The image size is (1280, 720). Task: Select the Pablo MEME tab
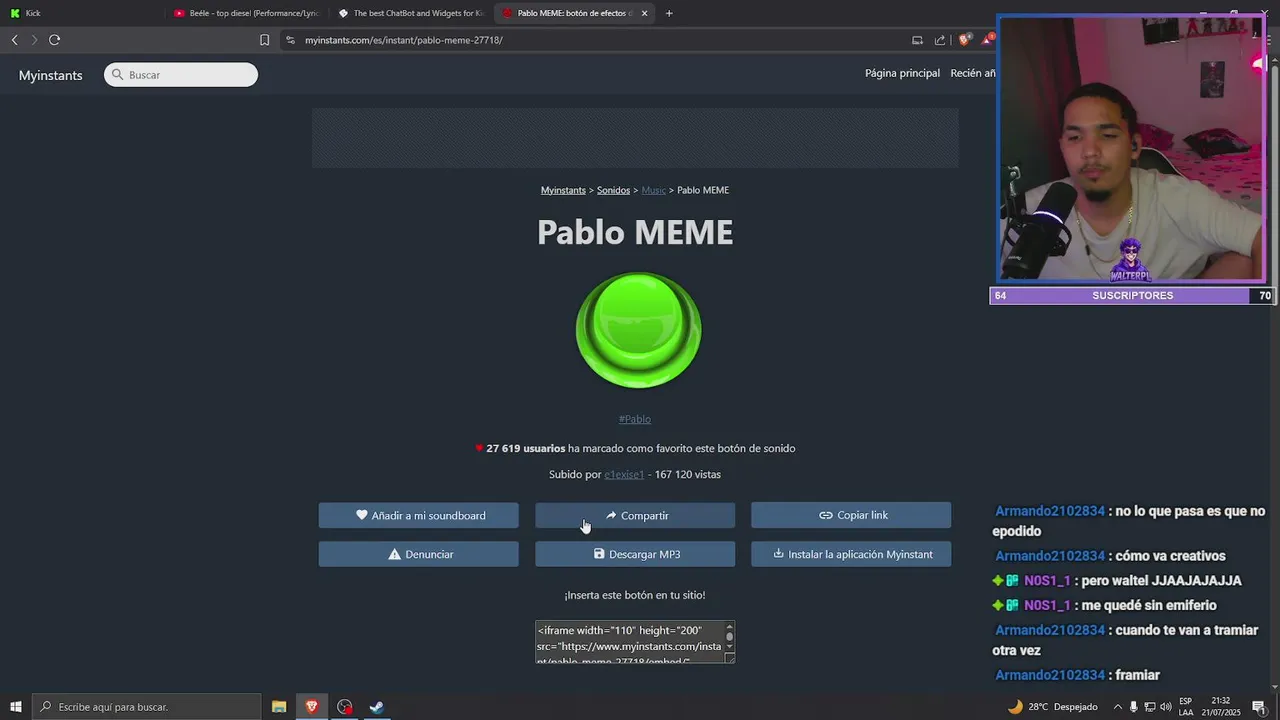tap(575, 13)
